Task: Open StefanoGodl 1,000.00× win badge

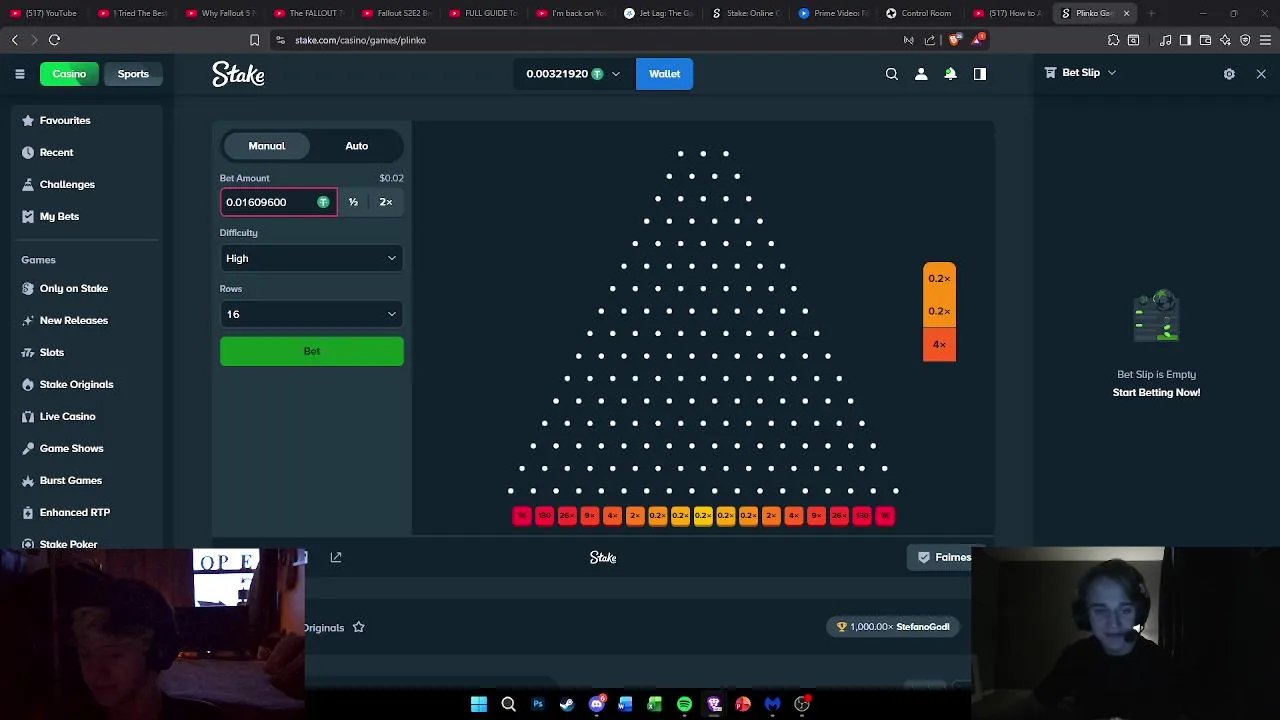Action: pyautogui.click(x=893, y=627)
